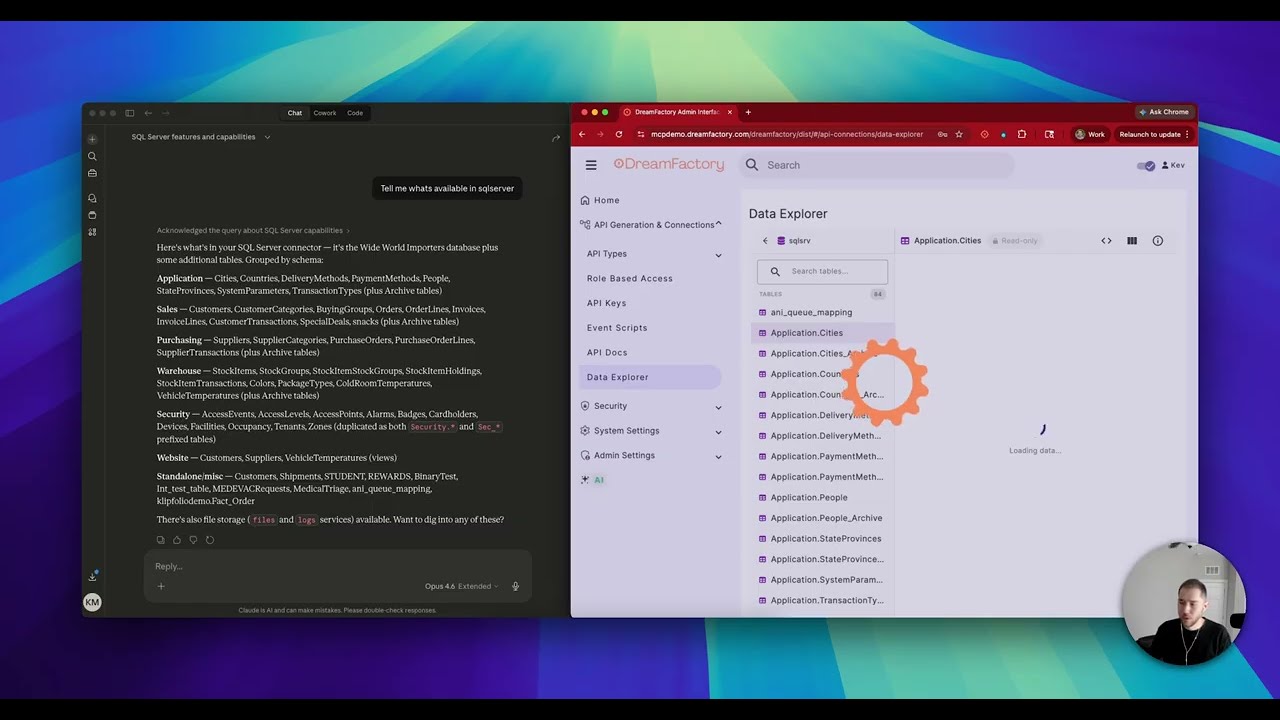Open the Chrome extensions puzzle icon
Image resolution: width=1280 pixels, height=720 pixels.
1022,134
